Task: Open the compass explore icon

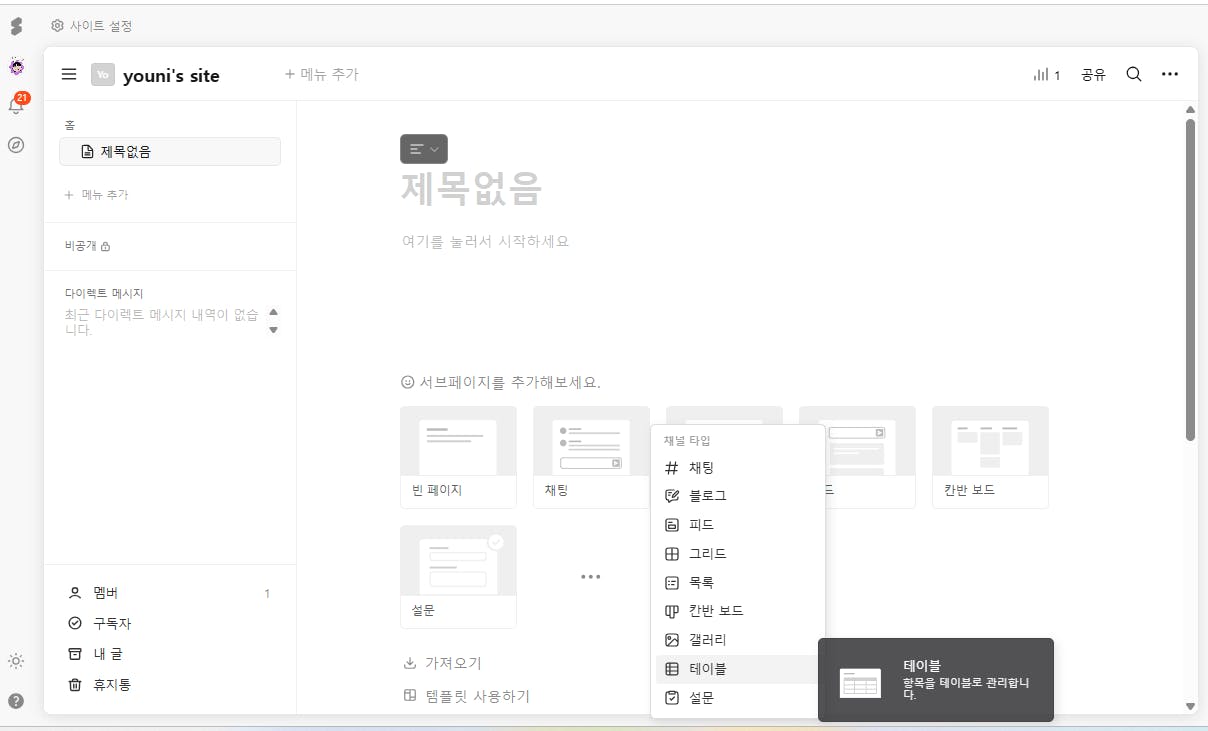Action: click(16, 145)
